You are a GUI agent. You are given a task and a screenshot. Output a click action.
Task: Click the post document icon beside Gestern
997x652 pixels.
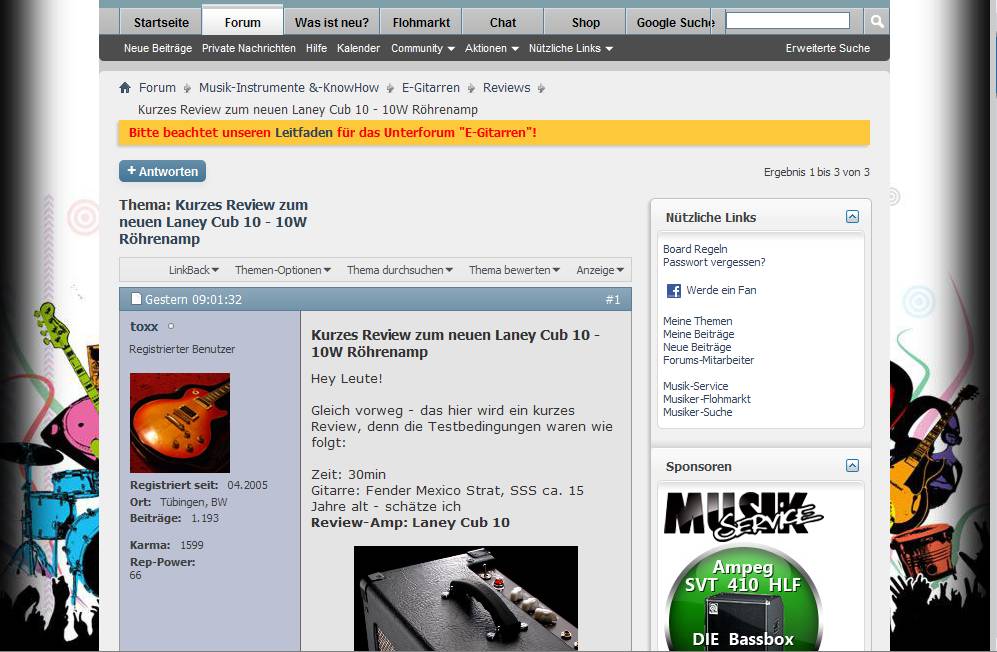pyautogui.click(x=135, y=299)
